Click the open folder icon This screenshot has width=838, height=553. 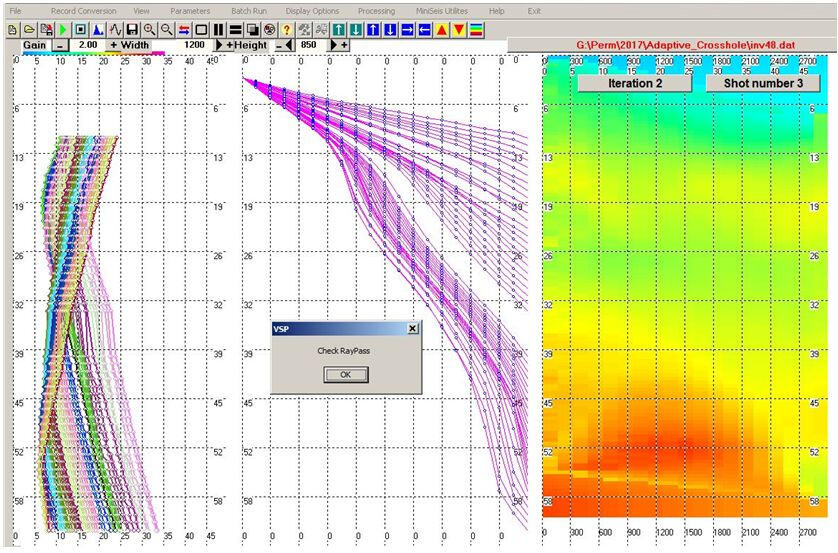[x=29, y=30]
